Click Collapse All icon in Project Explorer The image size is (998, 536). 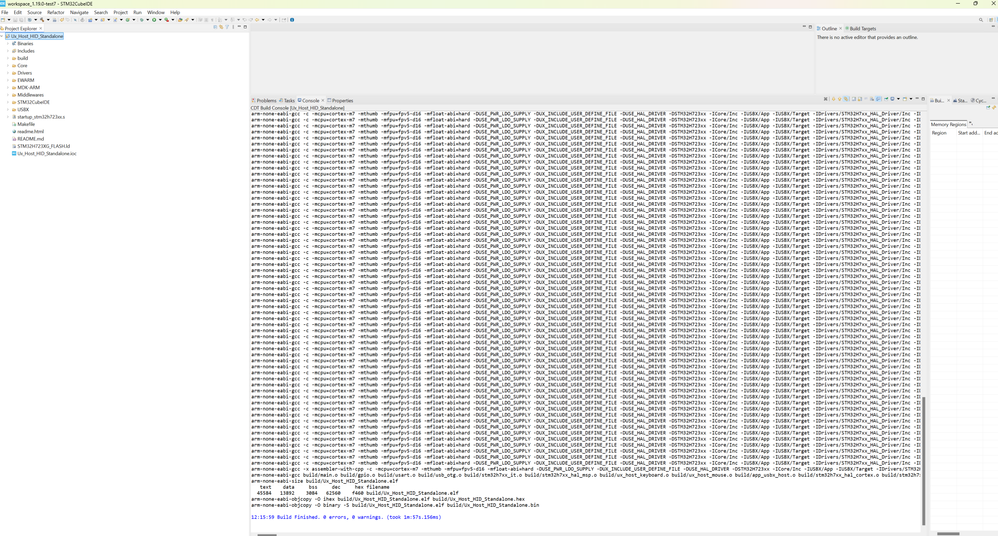click(215, 27)
